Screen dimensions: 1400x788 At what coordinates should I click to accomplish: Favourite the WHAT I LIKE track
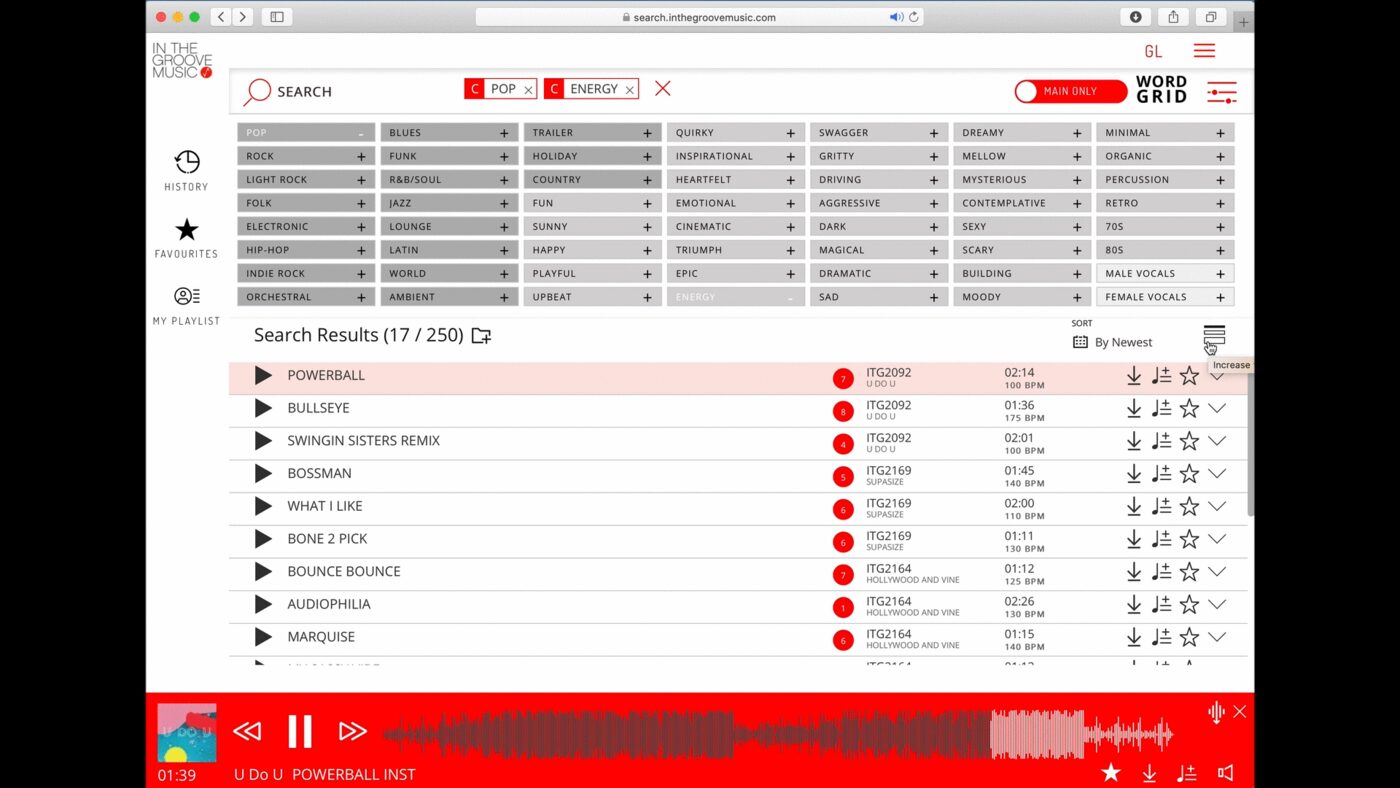click(1189, 506)
